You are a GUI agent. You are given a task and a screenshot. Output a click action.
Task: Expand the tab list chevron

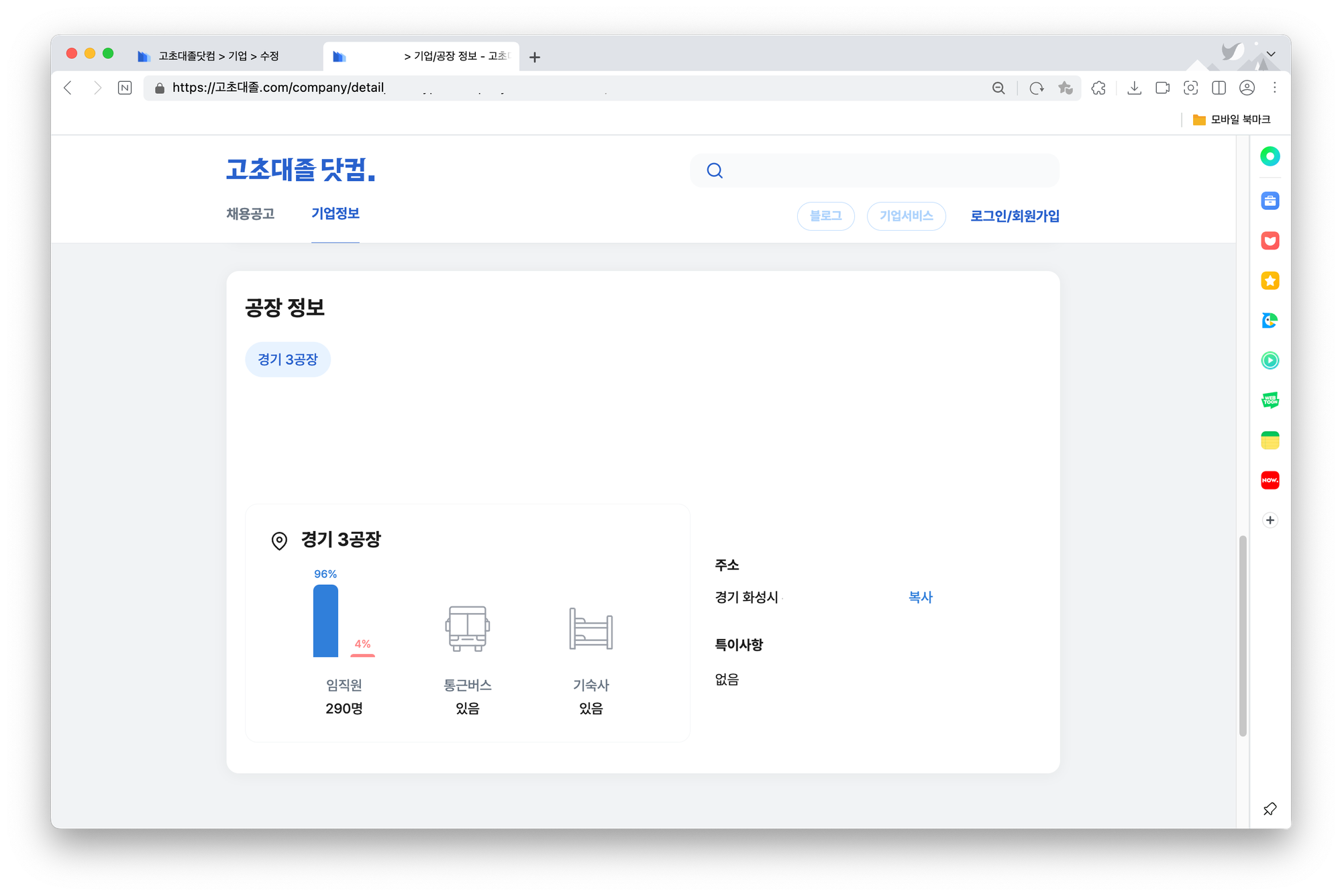pyautogui.click(x=1271, y=54)
